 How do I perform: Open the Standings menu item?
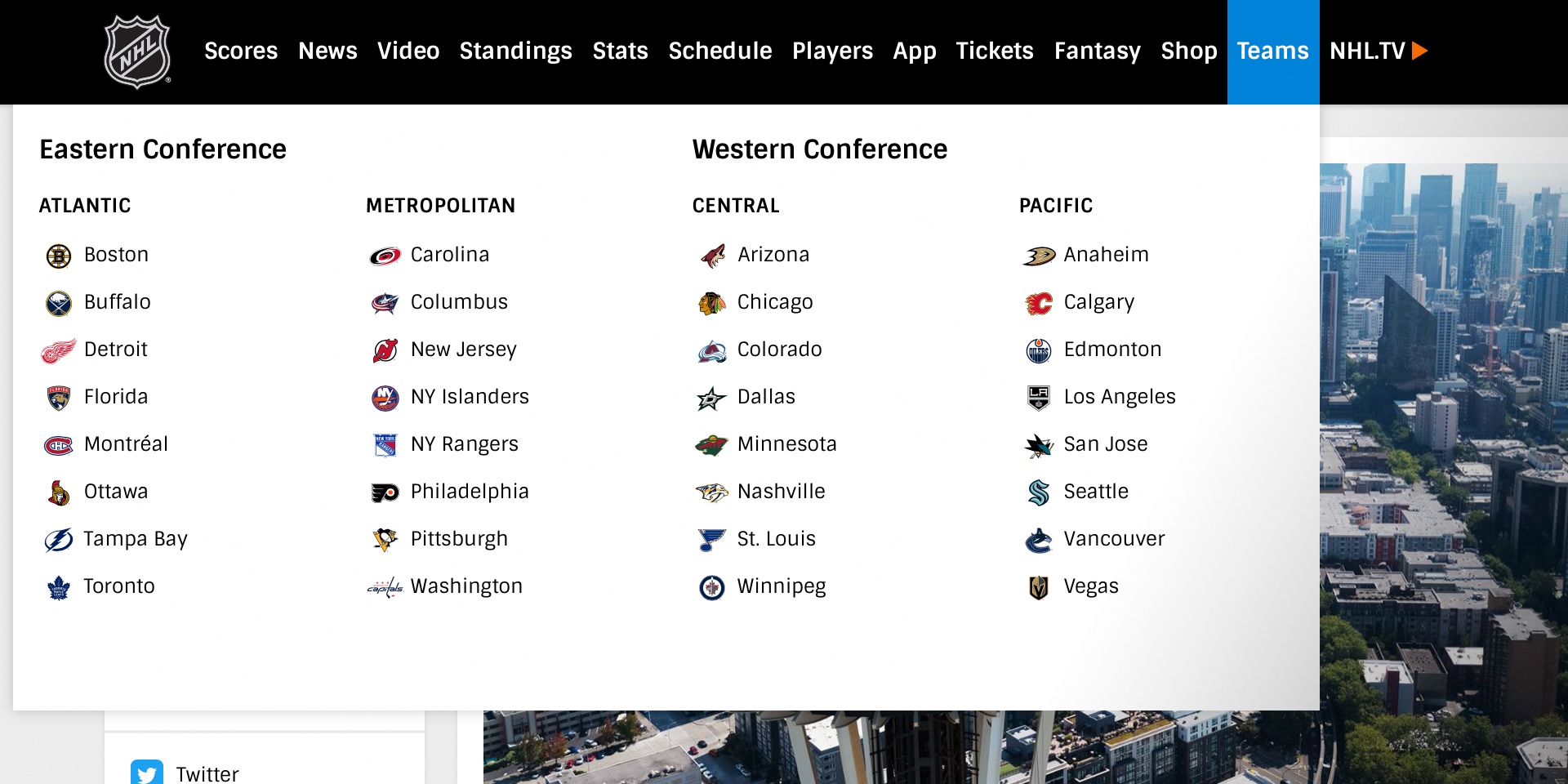[x=515, y=51]
